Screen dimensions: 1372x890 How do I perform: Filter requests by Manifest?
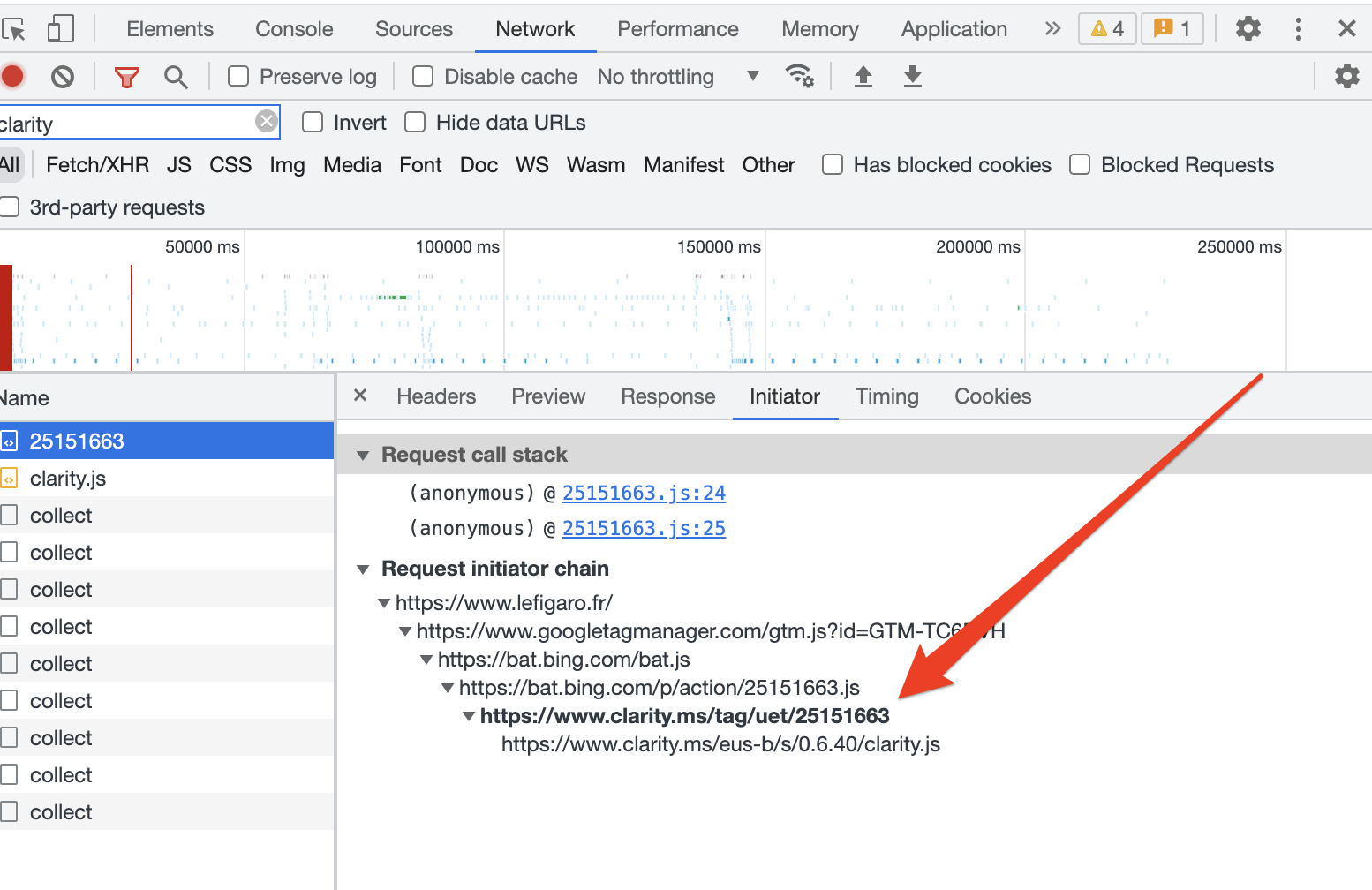(x=683, y=165)
